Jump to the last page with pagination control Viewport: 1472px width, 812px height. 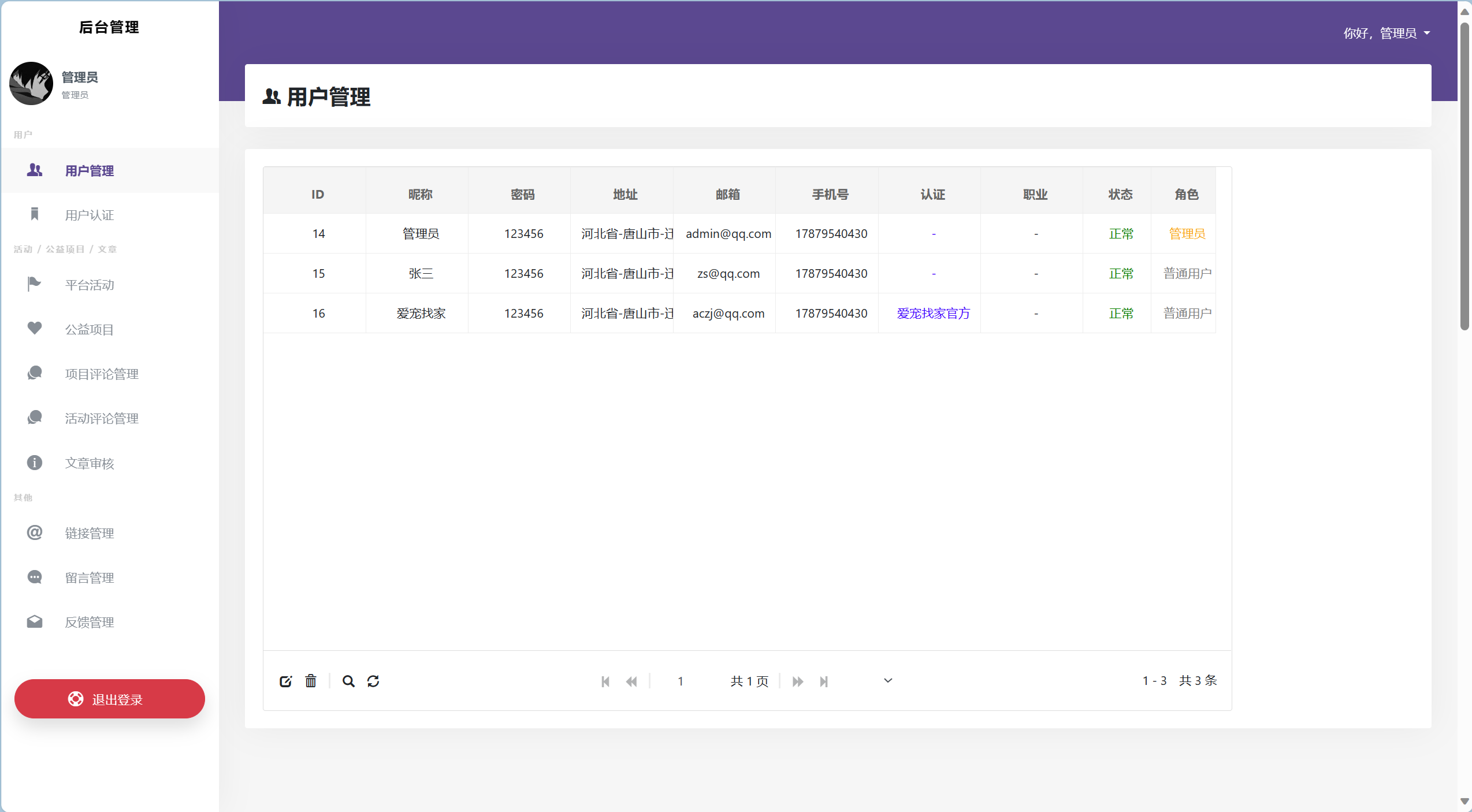click(x=824, y=681)
